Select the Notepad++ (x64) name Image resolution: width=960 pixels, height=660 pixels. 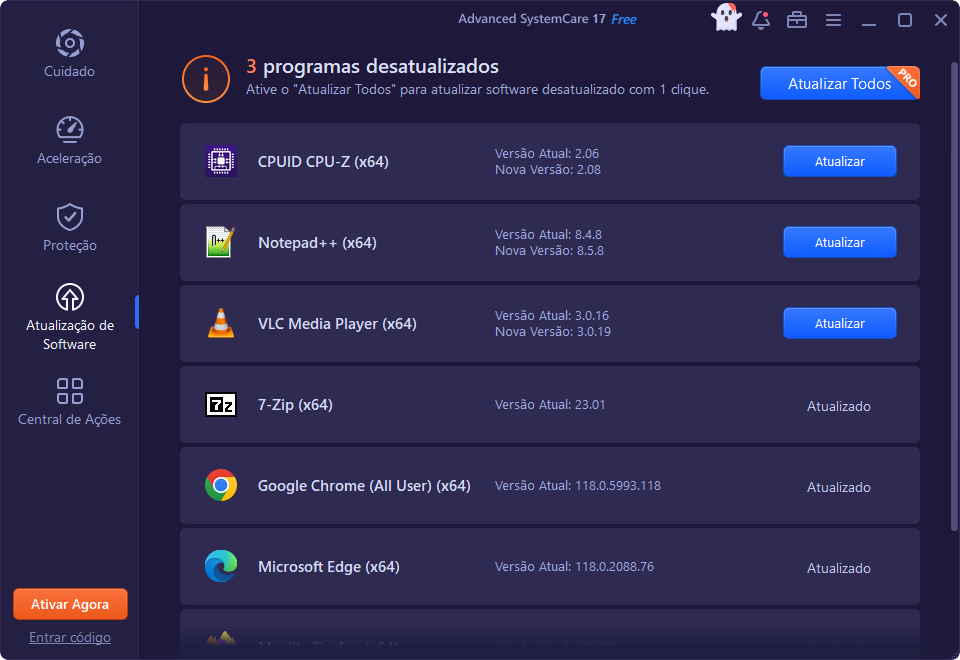click(317, 242)
